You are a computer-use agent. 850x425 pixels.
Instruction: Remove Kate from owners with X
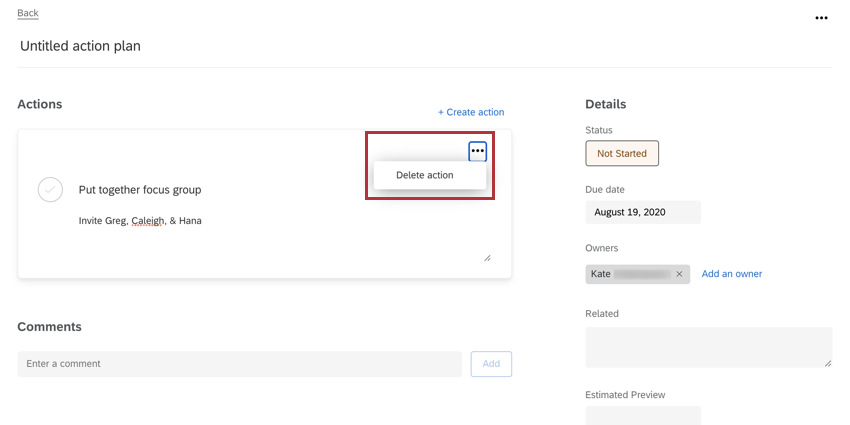pyautogui.click(x=679, y=274)
